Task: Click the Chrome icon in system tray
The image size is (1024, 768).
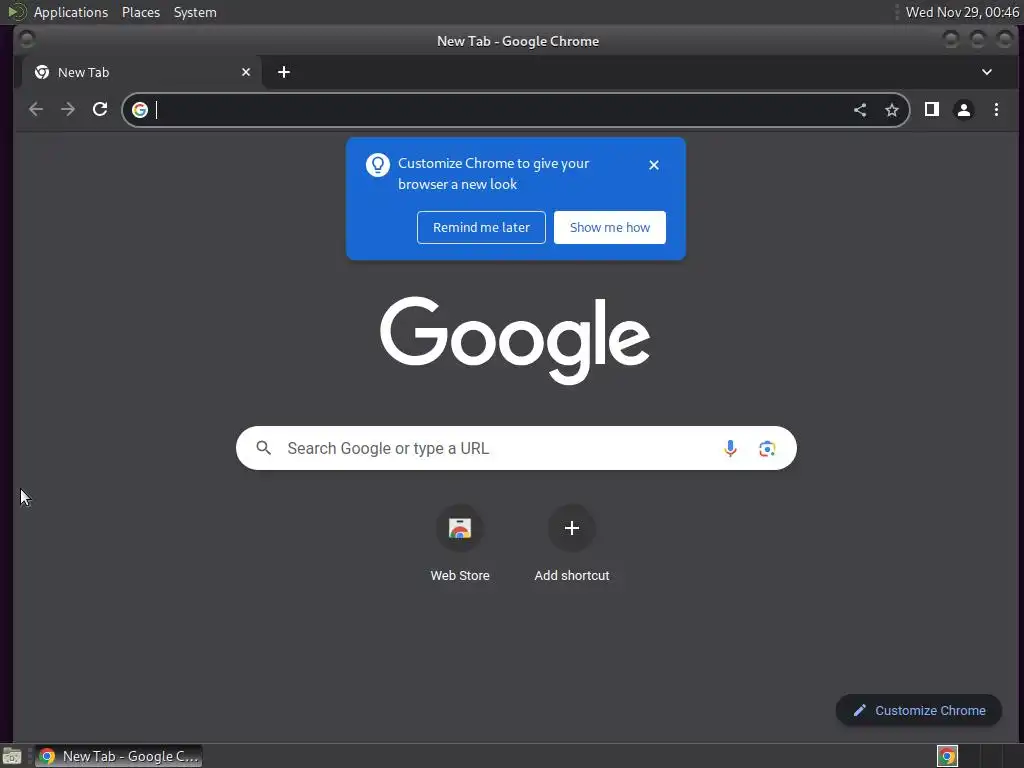Action: [947, 756]
